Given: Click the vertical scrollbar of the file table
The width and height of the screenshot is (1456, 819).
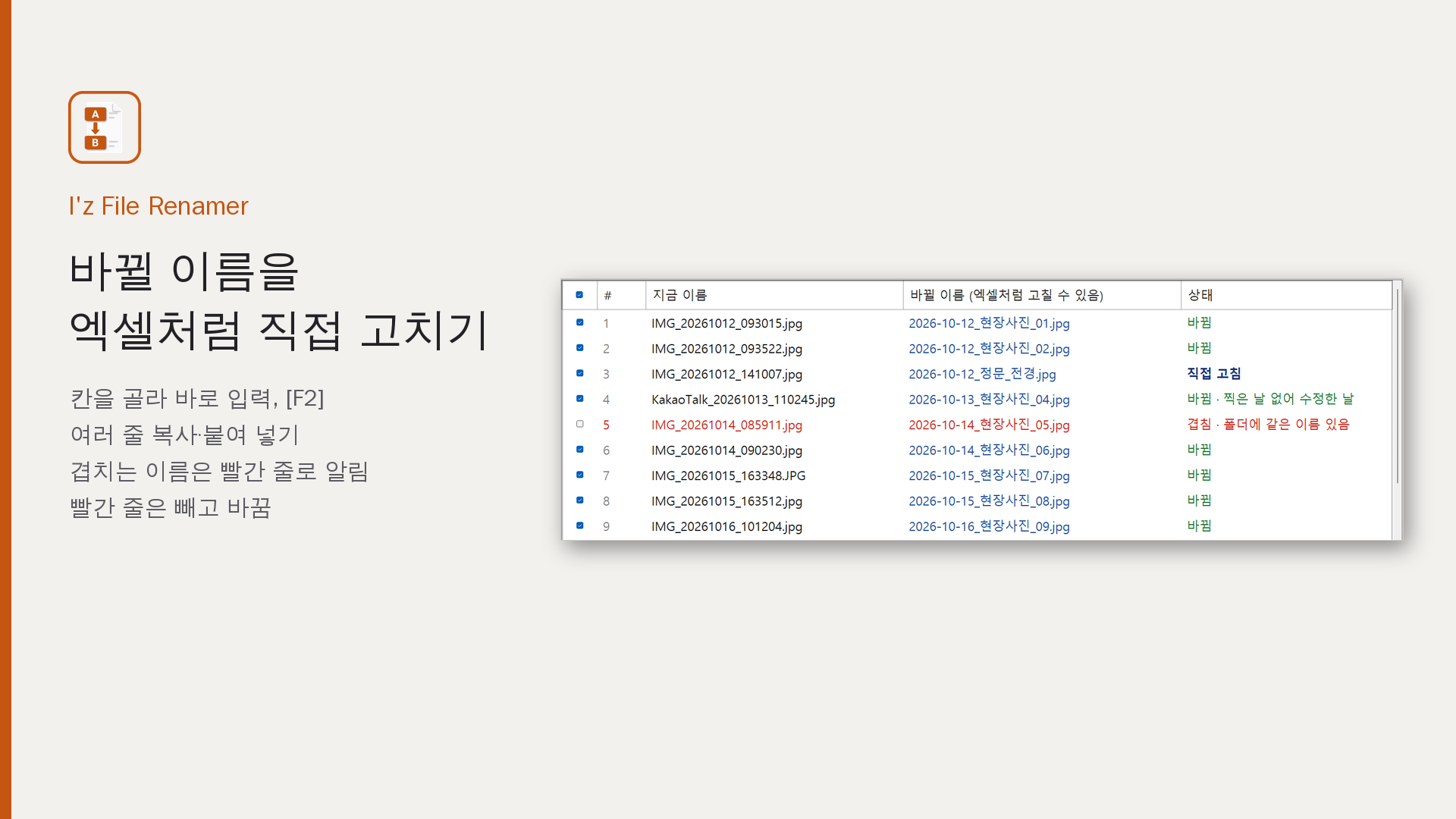Looking at the screenshot, I should [1397, 387].
